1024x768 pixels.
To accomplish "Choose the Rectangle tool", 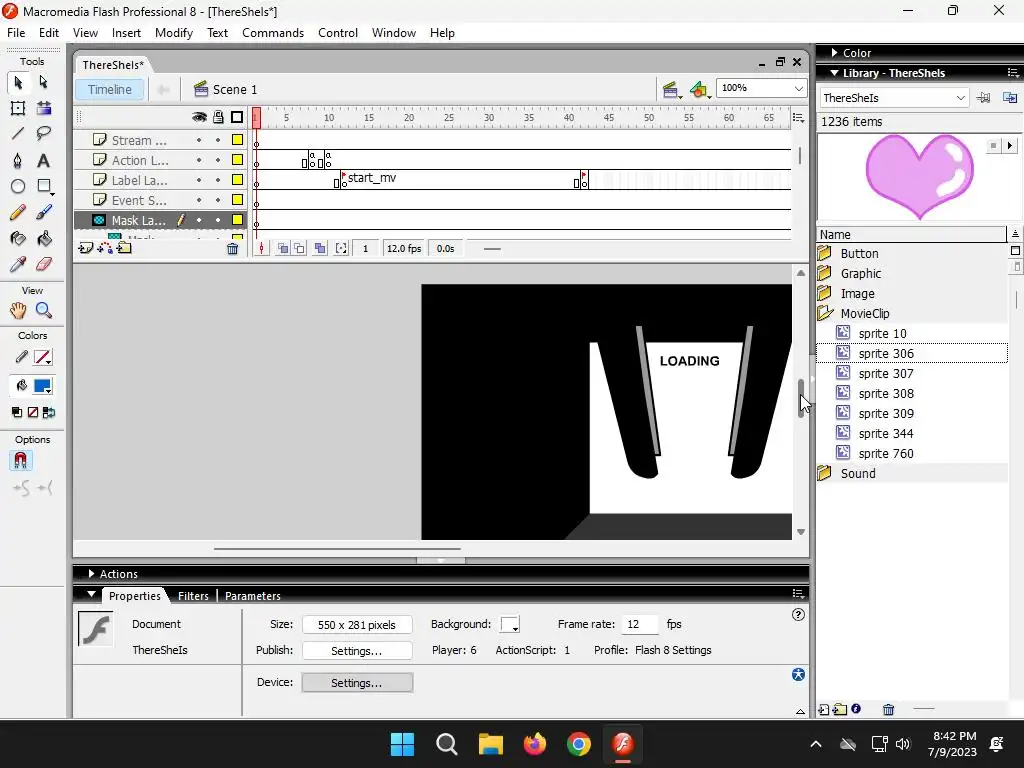I will [44, 187].
